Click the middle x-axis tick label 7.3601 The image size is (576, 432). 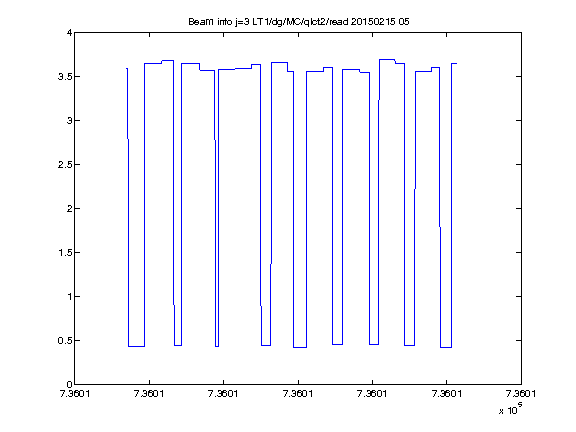pyautogui.click(x=298, y=394)
